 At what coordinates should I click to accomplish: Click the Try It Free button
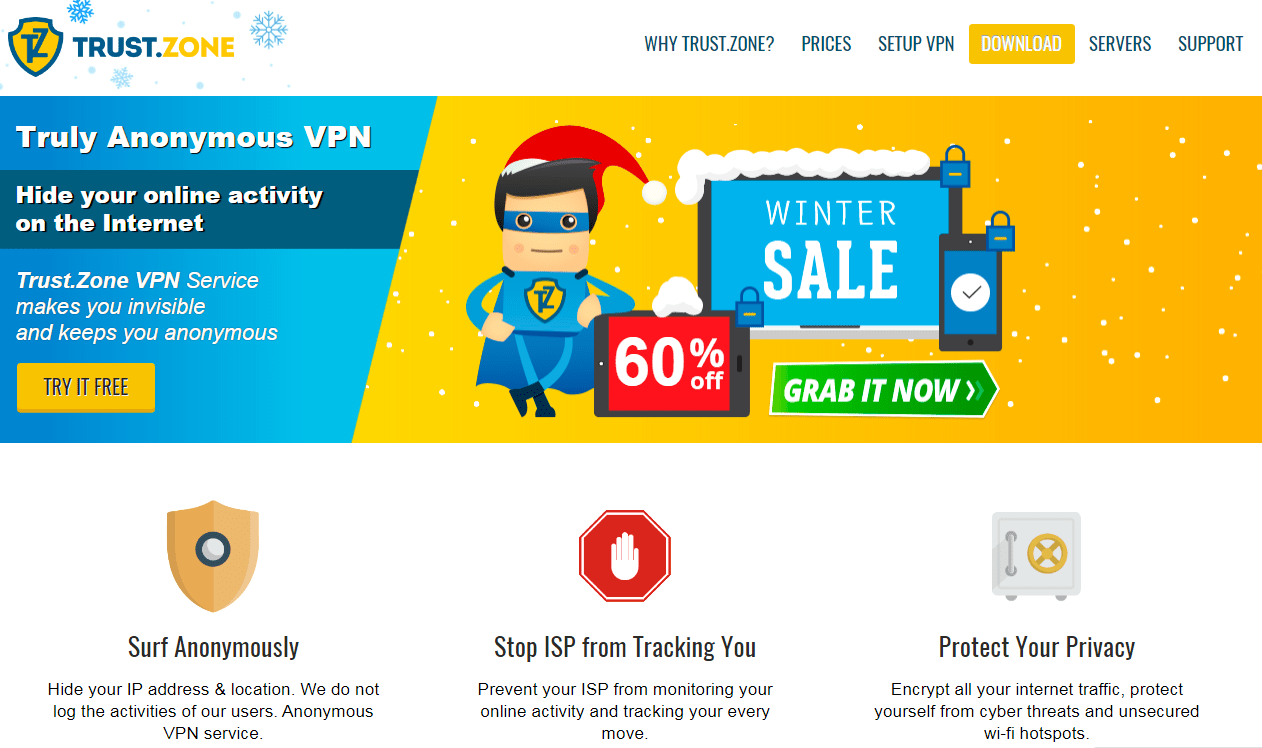86,387
